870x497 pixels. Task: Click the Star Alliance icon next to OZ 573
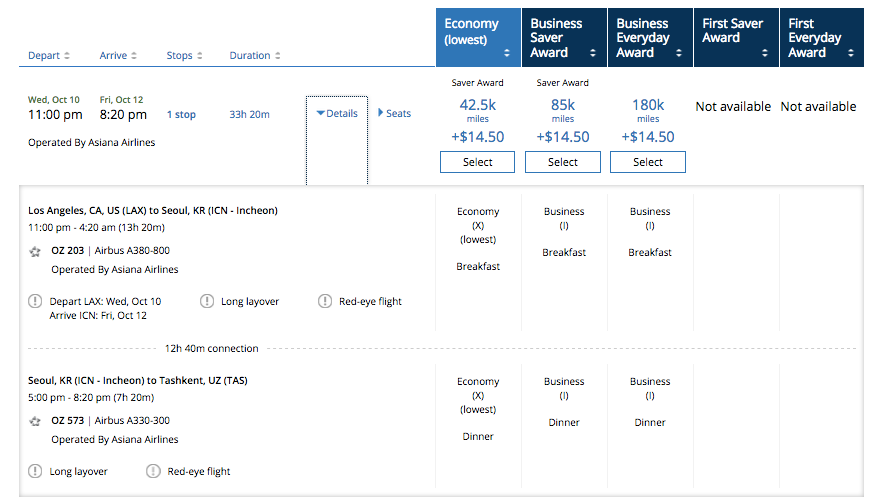coord(36,422)
